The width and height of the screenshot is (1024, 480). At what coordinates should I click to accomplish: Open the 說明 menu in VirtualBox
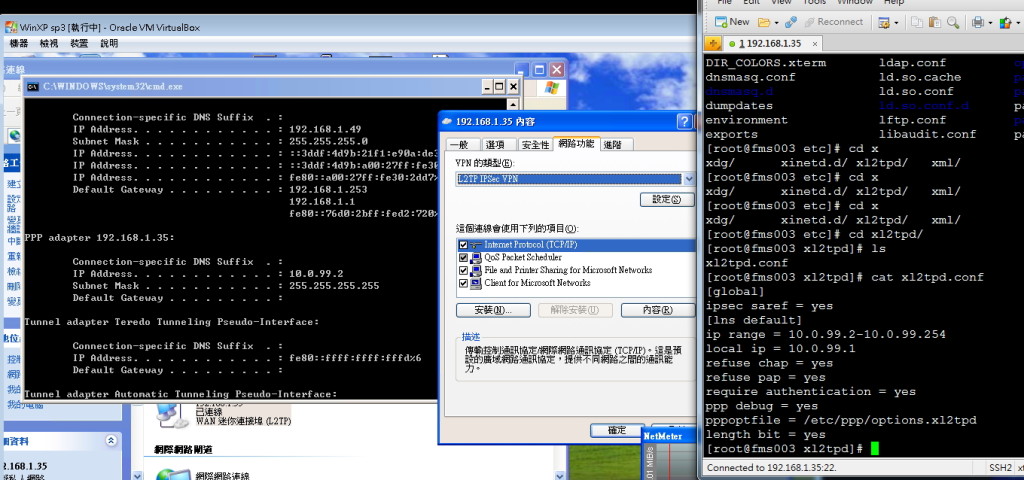tap(109, 44)
